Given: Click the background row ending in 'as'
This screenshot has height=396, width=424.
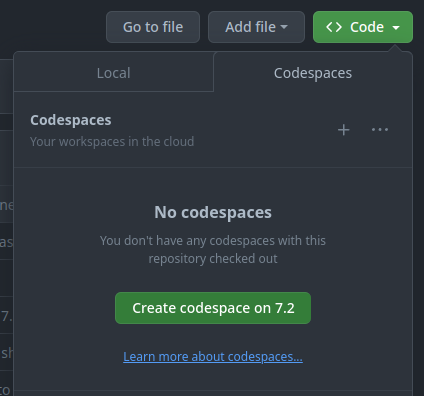Looking at the screenshot, I should 6,241.
